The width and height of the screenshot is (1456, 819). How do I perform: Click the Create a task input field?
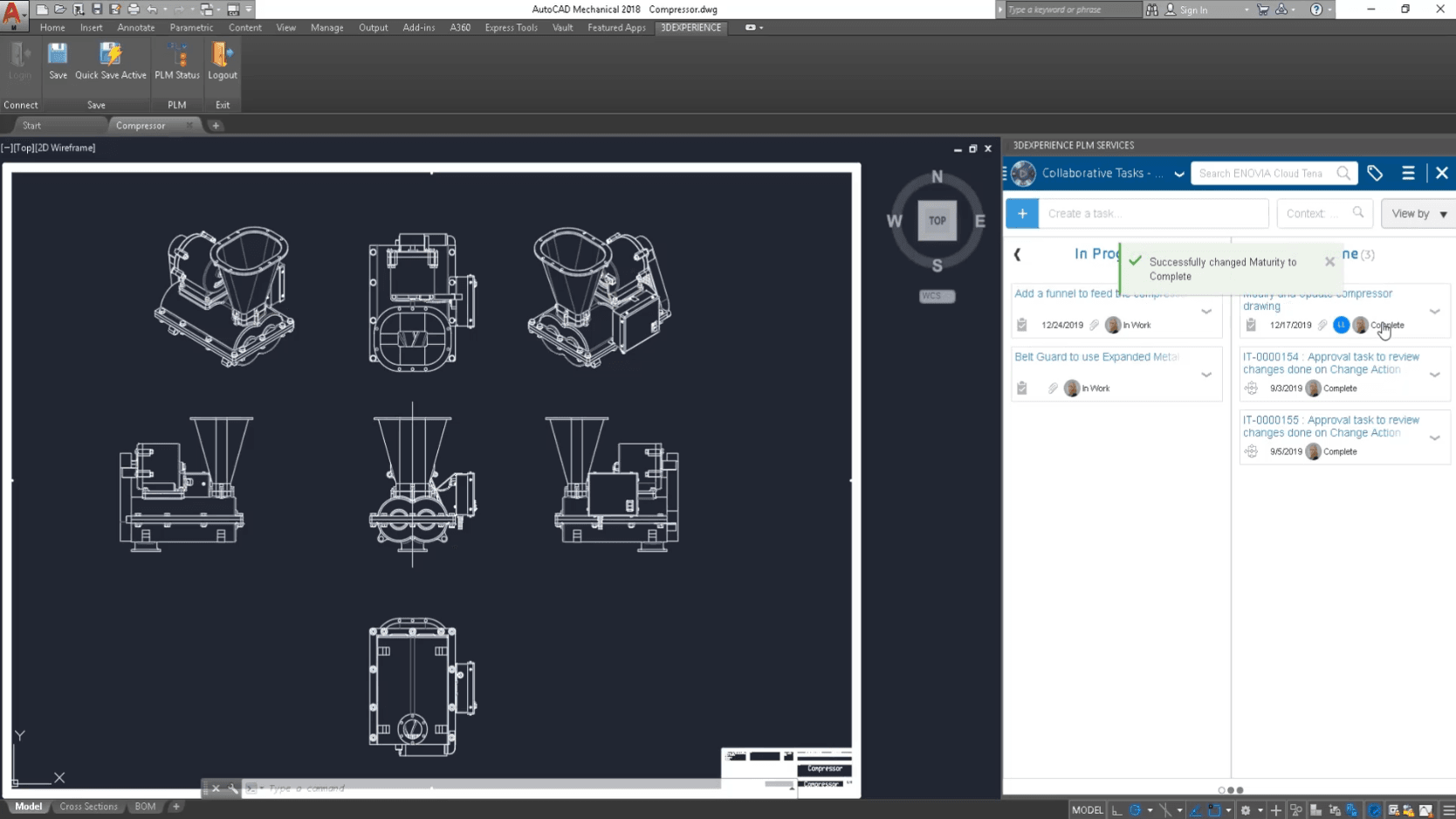click(1153, 213)
